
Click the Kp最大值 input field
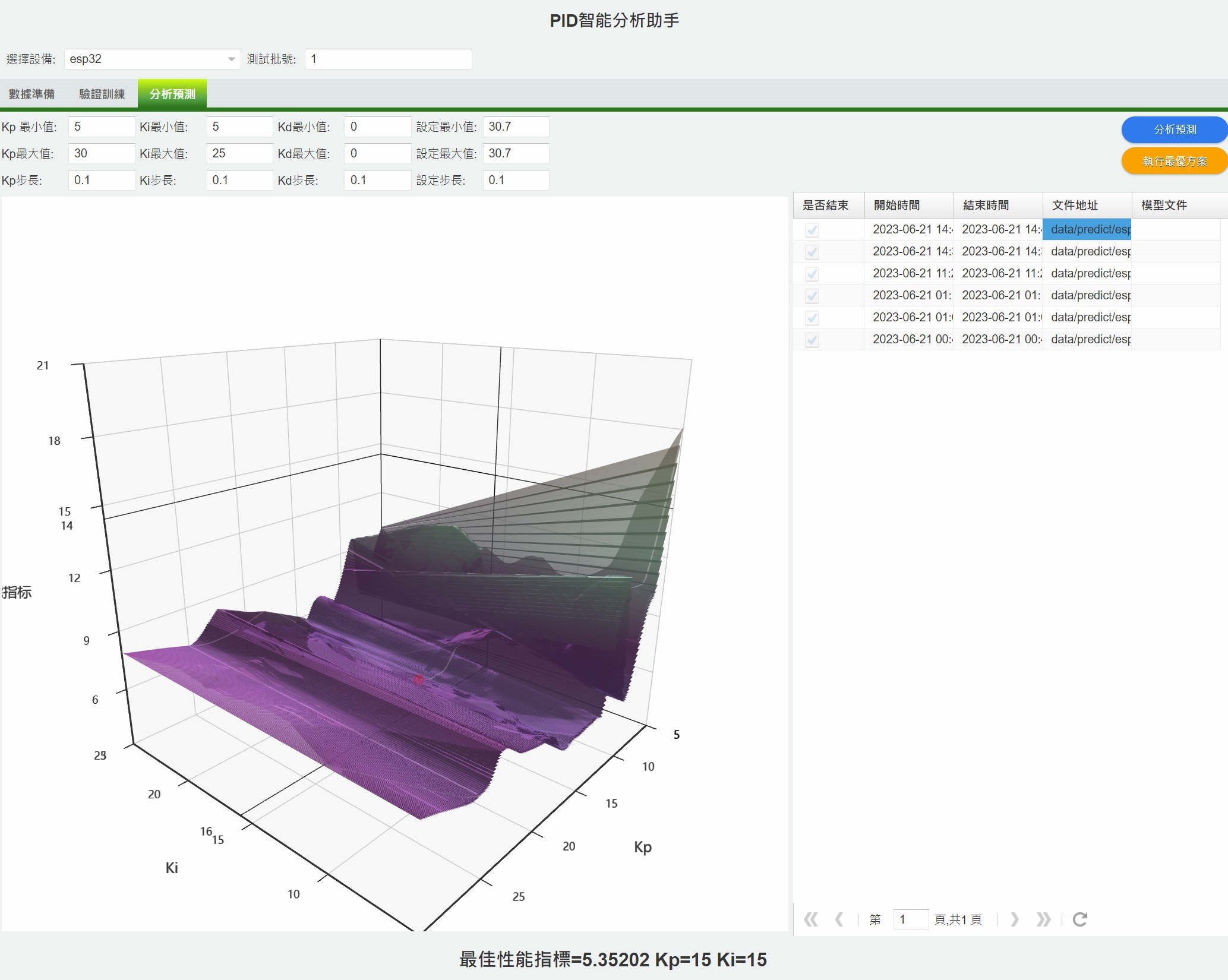tap(101, 153)
